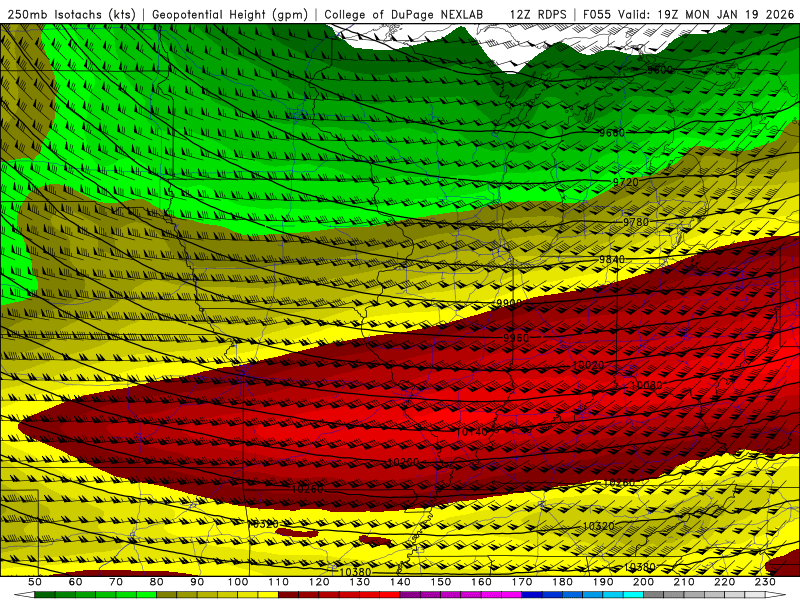Click the 9600 height contour label
Viewport: 800px width, 600px height.
point(660,70)
